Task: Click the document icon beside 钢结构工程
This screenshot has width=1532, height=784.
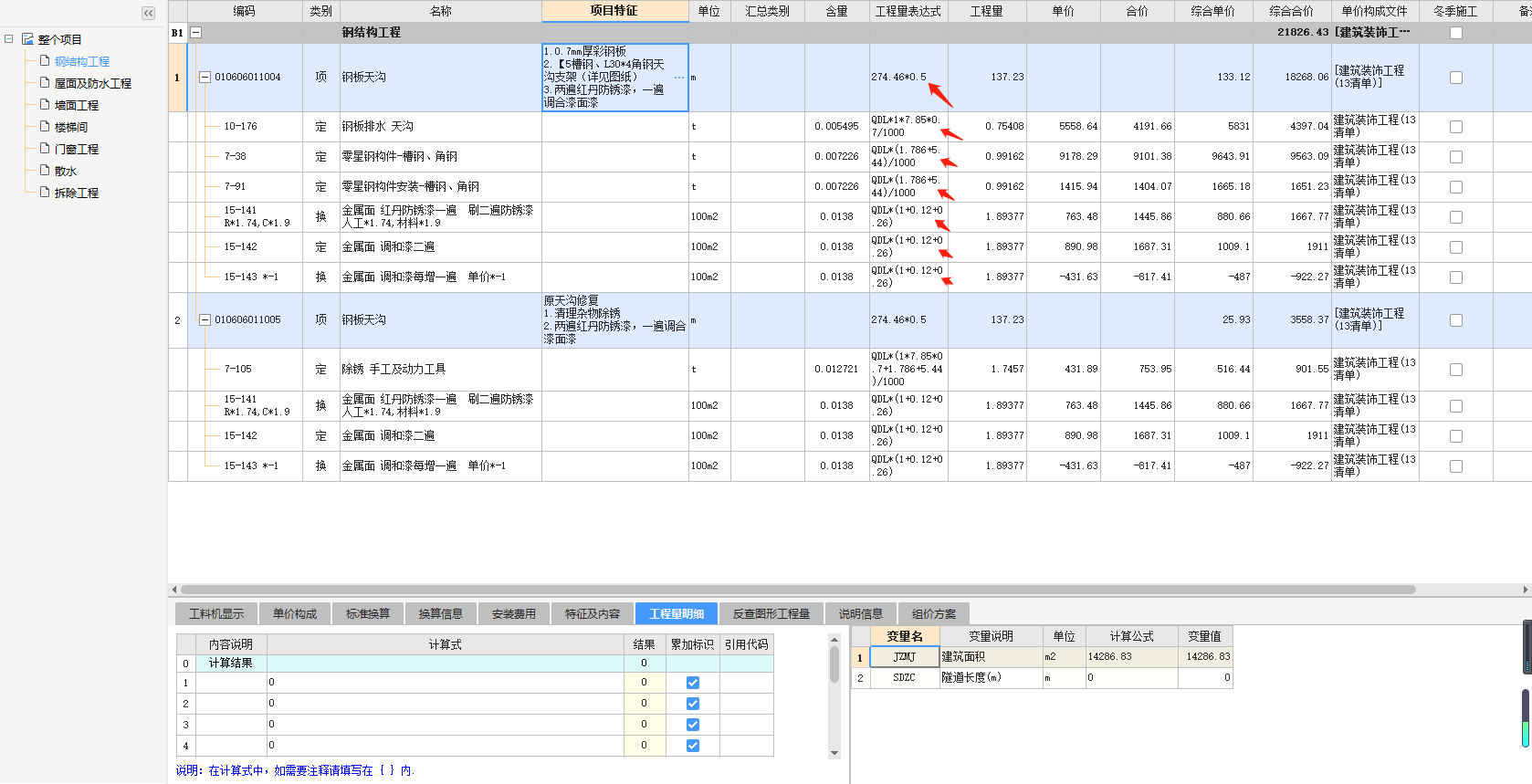Action: point(45,61)
